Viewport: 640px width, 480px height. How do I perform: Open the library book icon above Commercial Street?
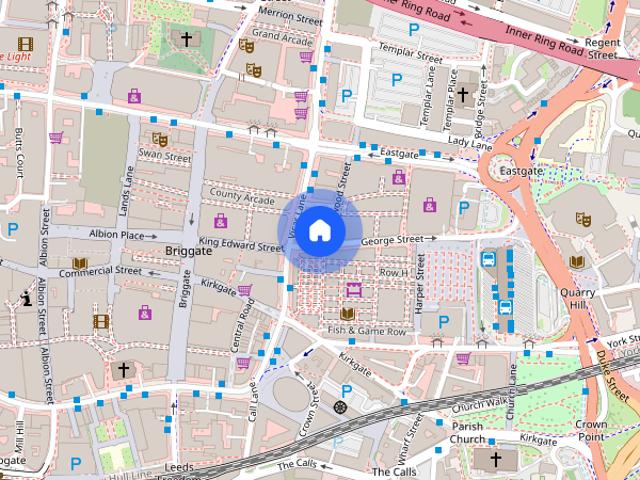[x=80, y=263]
